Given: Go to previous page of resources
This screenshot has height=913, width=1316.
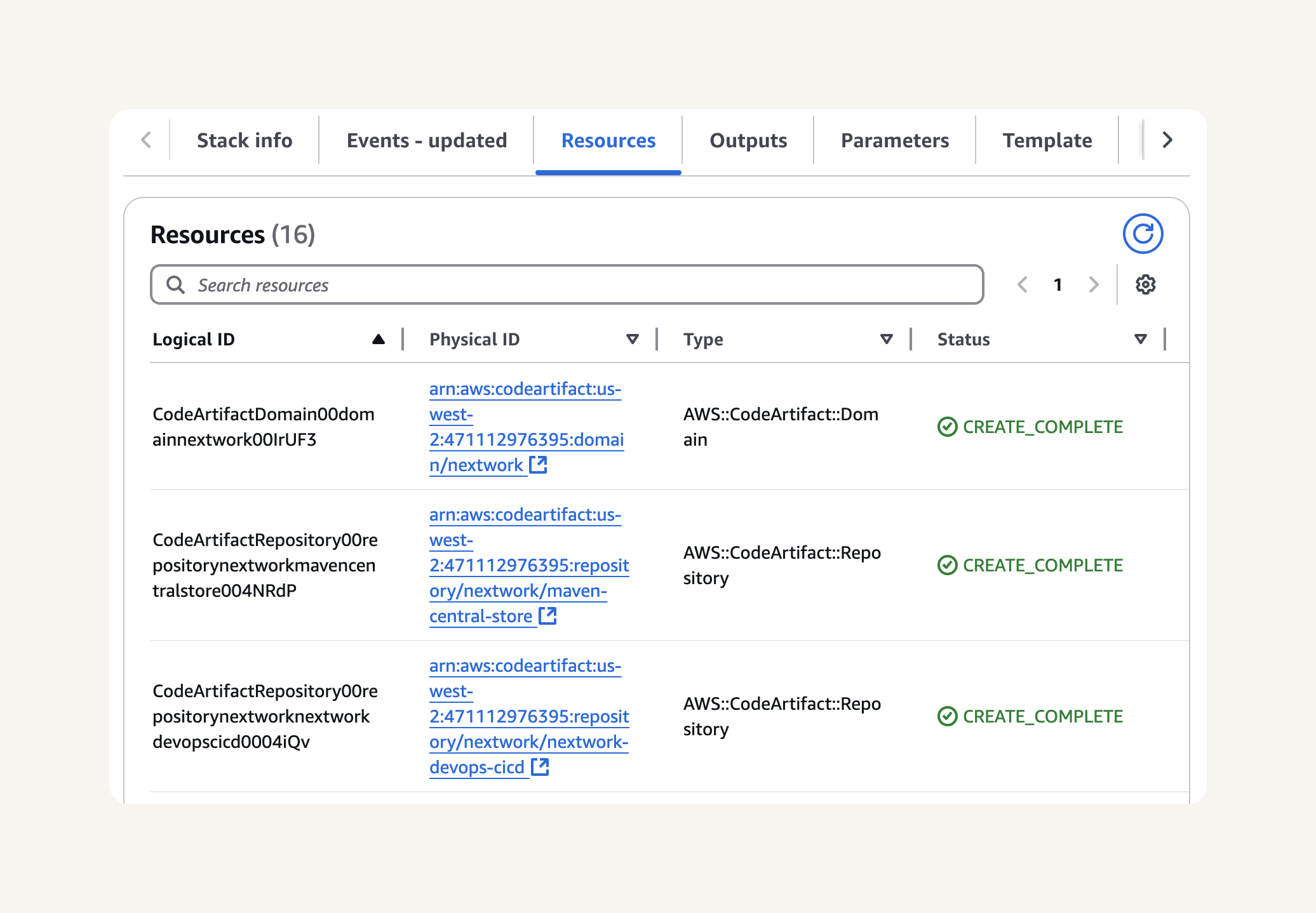Looking at the screenshot, I should [x=1023, y=284].
